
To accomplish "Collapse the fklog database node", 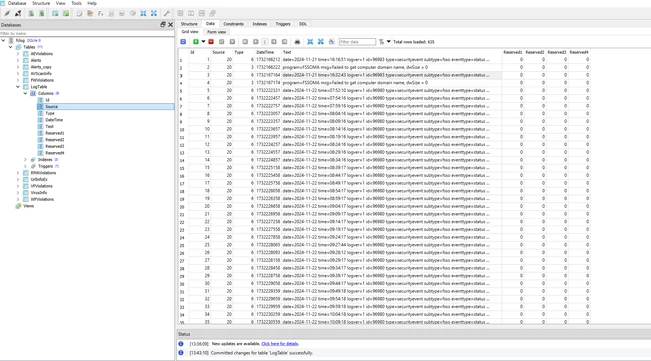I will (3, 40).
